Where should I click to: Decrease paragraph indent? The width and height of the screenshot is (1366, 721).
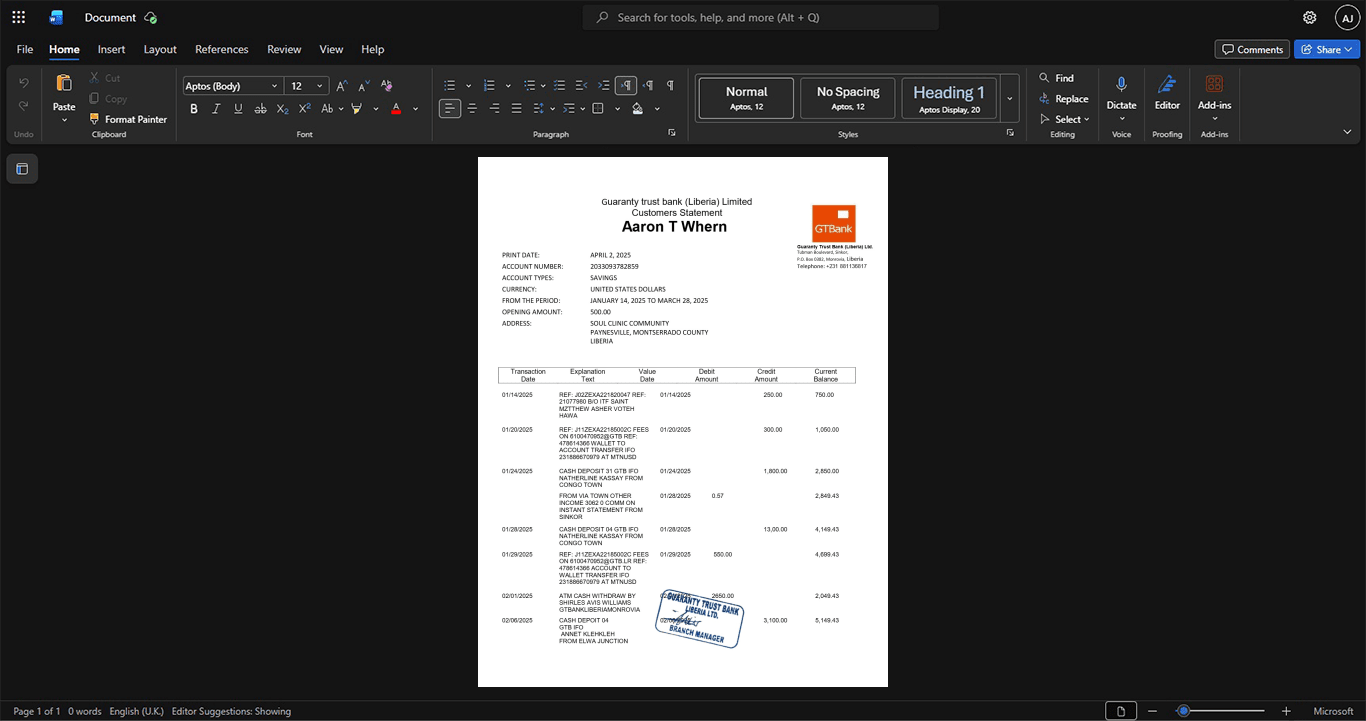[x=582, y=86]
